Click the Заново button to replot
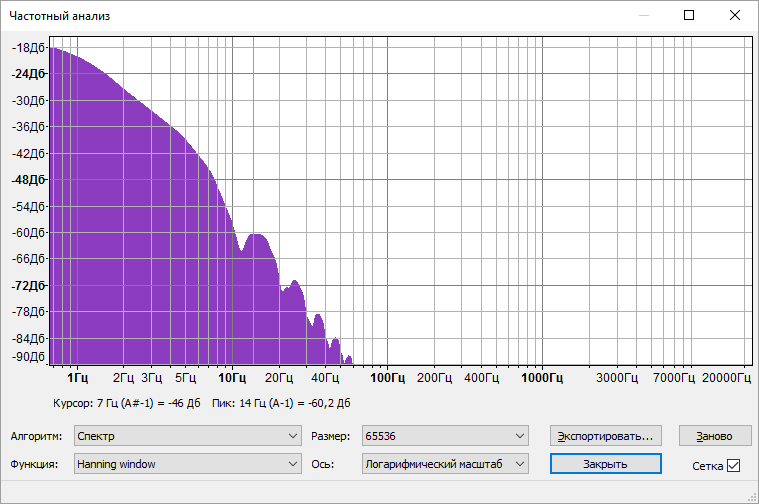The width and height of the screenshot is (759, 504). click(714, 436)
